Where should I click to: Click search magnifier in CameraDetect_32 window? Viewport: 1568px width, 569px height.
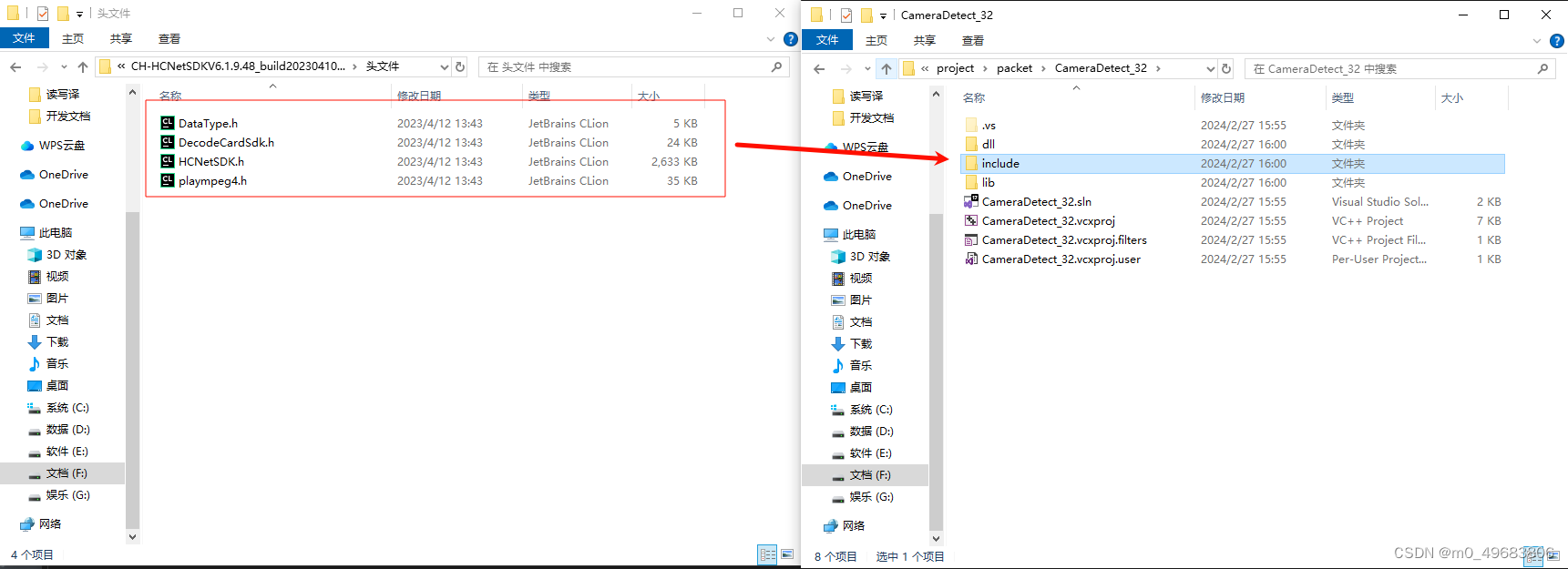1542,68
